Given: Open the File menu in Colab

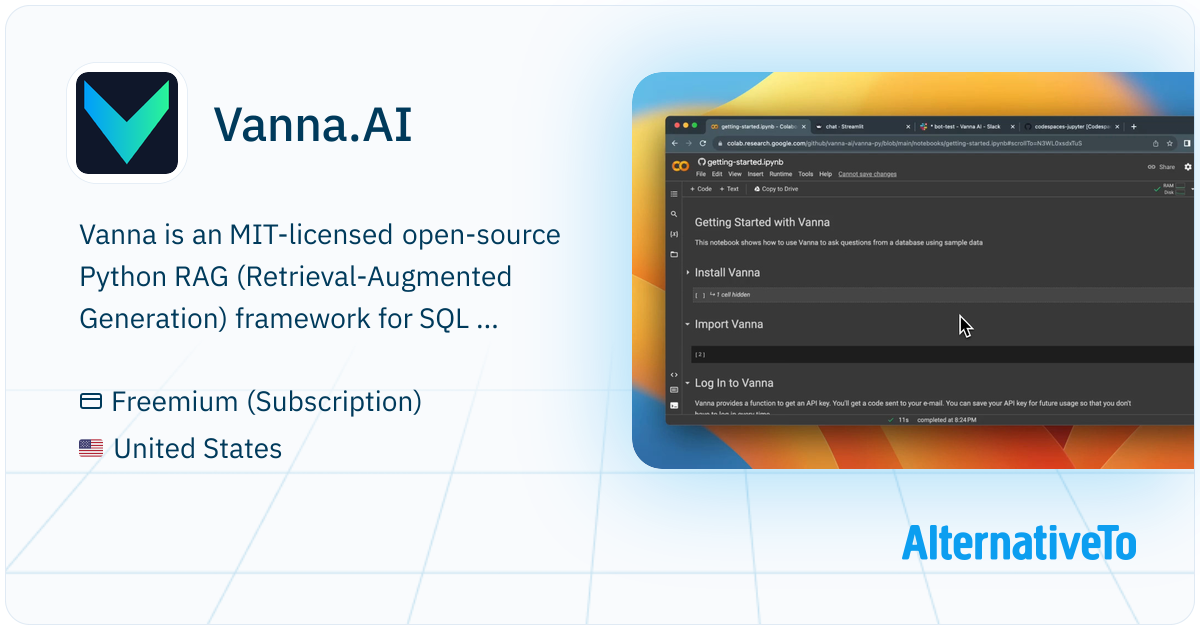Looking at the screenshot, I should tap(701, 174).
